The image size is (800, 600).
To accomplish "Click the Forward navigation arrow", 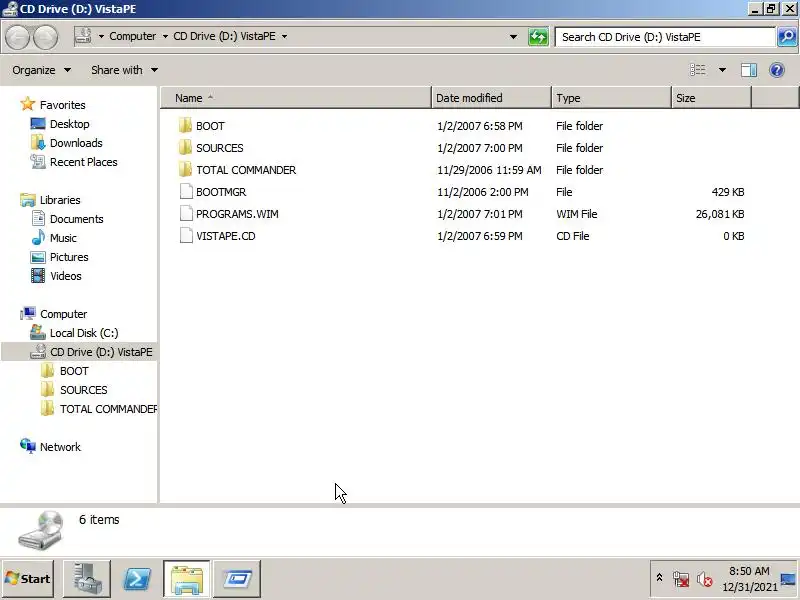I will click(45, 37).
